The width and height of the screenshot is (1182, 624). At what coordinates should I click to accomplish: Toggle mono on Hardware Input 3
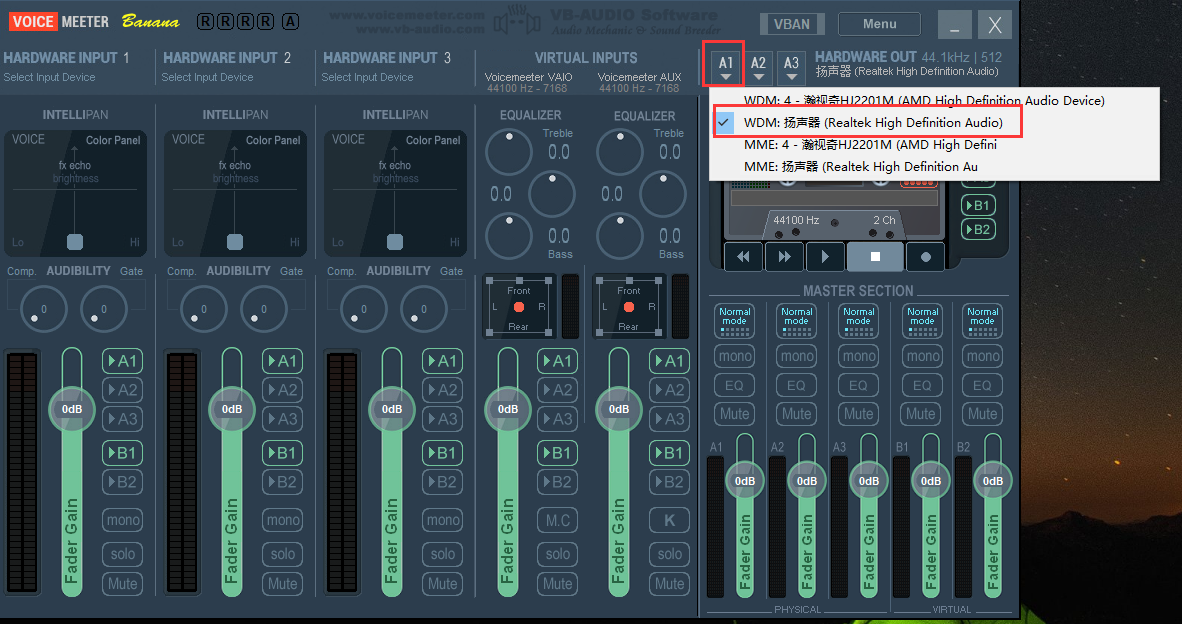[x=442, y=520]
